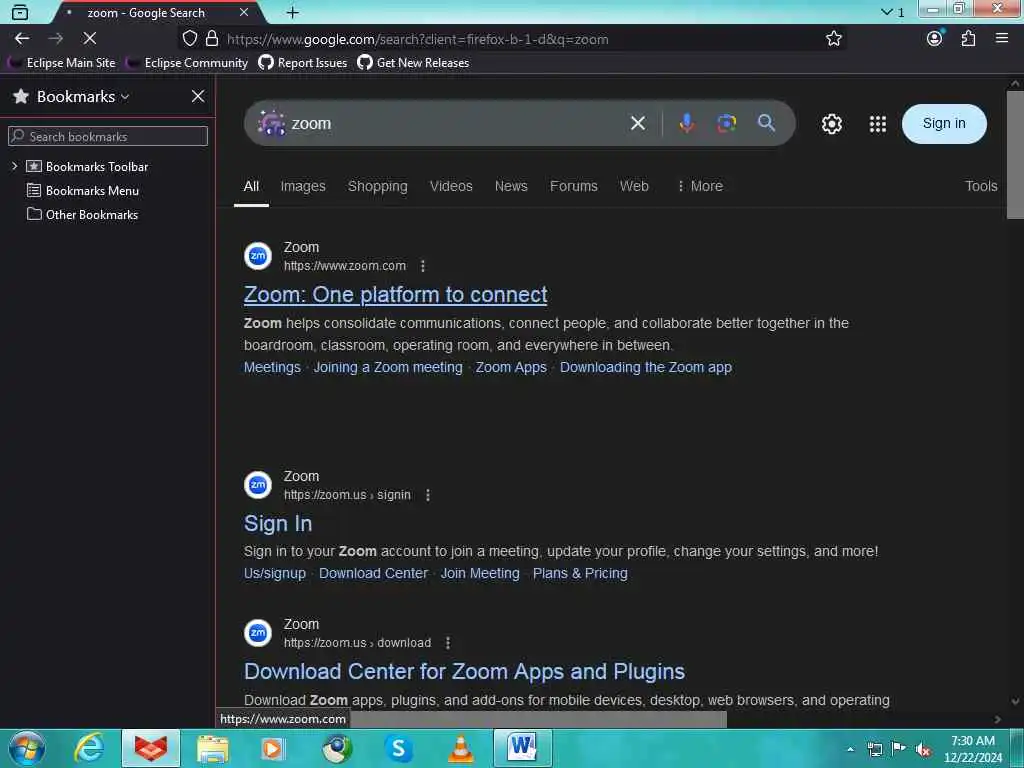This screenshot has width=1024, height=768.
Task: Open the Us/signup sitelink
Action: pos(275,573)
